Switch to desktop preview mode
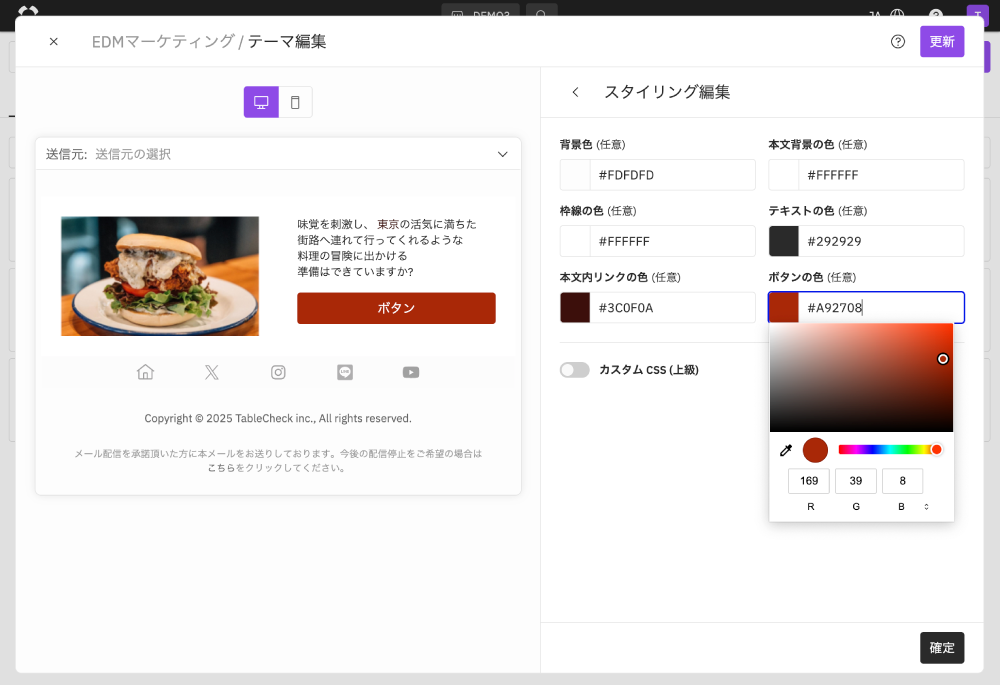Image resolution: width=1000 pixels, height=685 pixels. 261,102
